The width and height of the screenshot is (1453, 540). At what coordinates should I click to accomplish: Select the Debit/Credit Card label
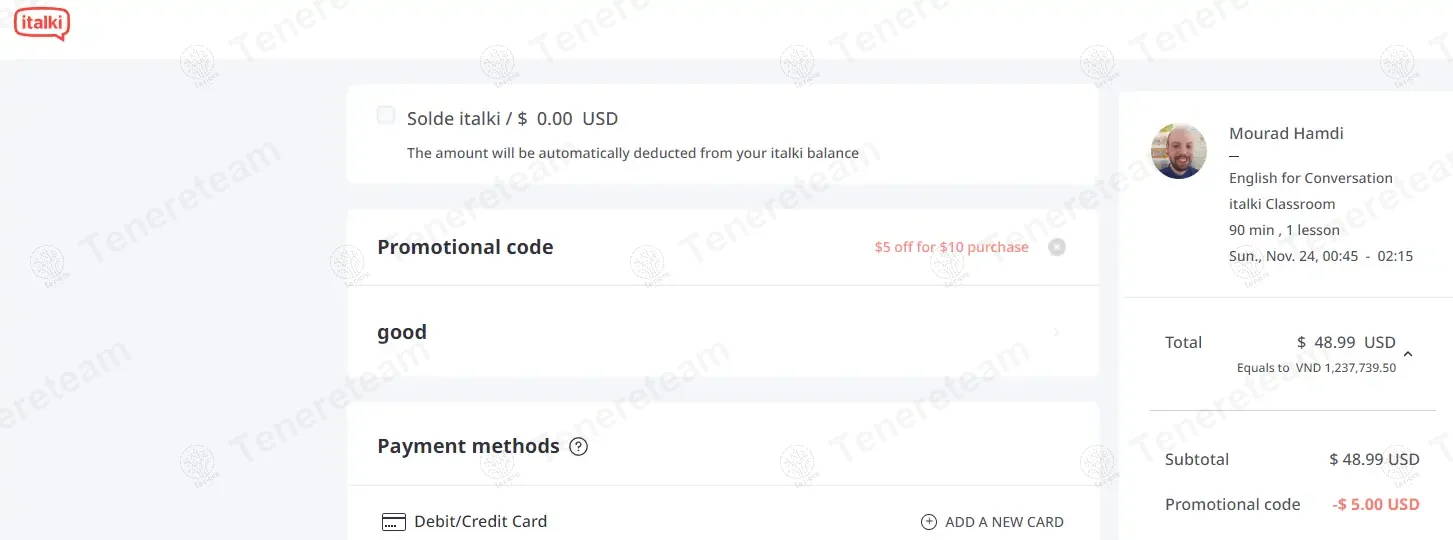[x=480, y=521]
